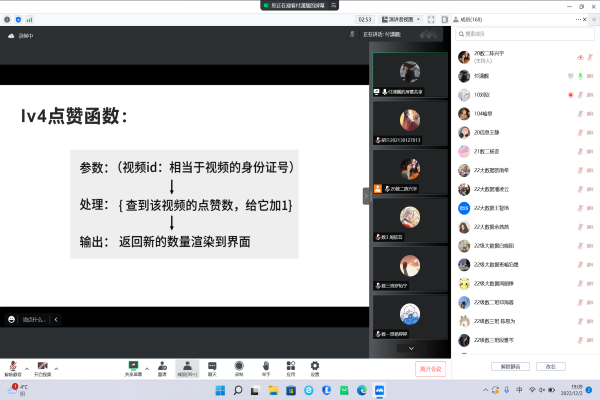Click the Raise Hand icon
Screen dimensions: 600x400
(x=264, y=366)
